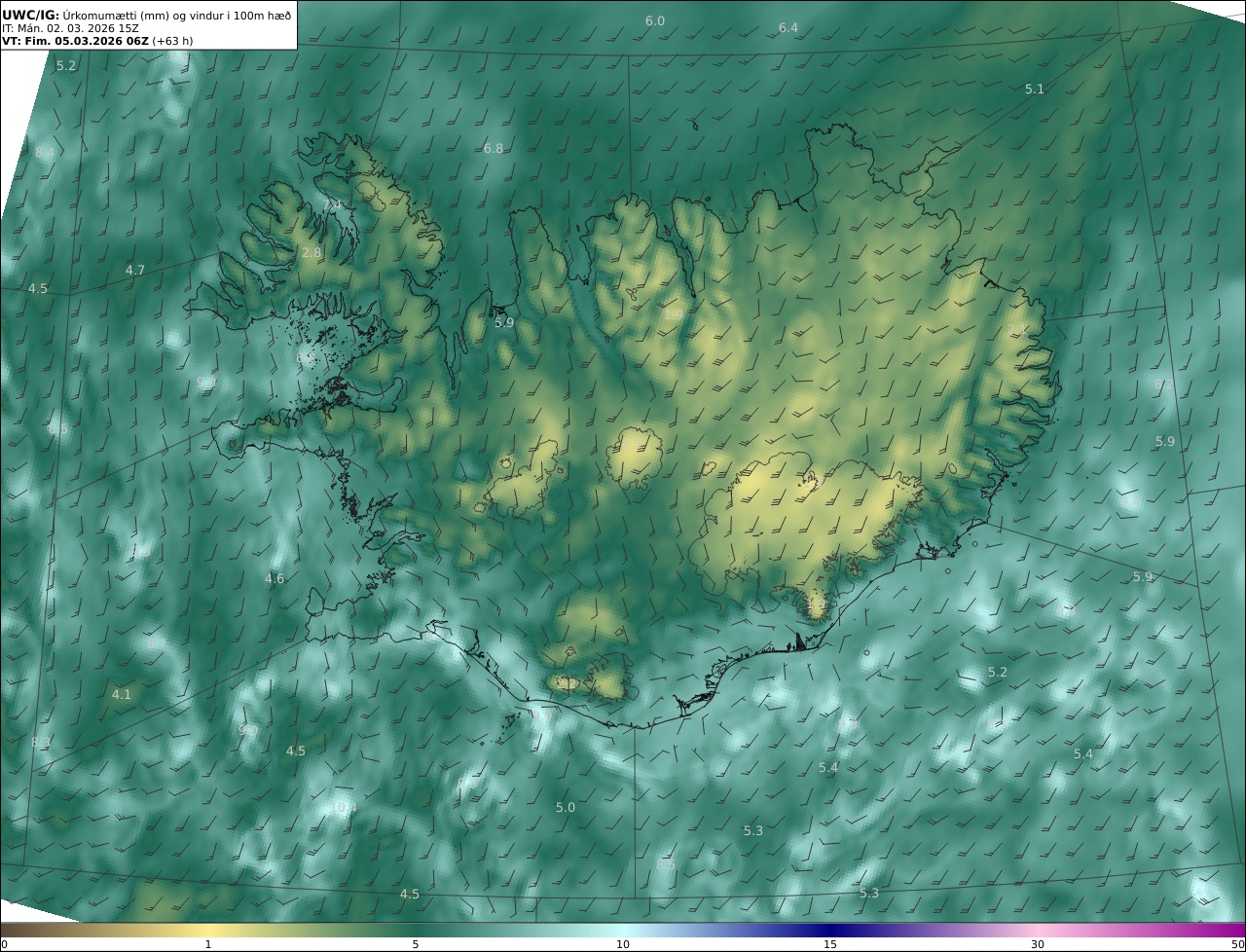This screenshot has height=952, width=1246.
Task: Select colorbar tick label 5
Action: click(416, 945)
